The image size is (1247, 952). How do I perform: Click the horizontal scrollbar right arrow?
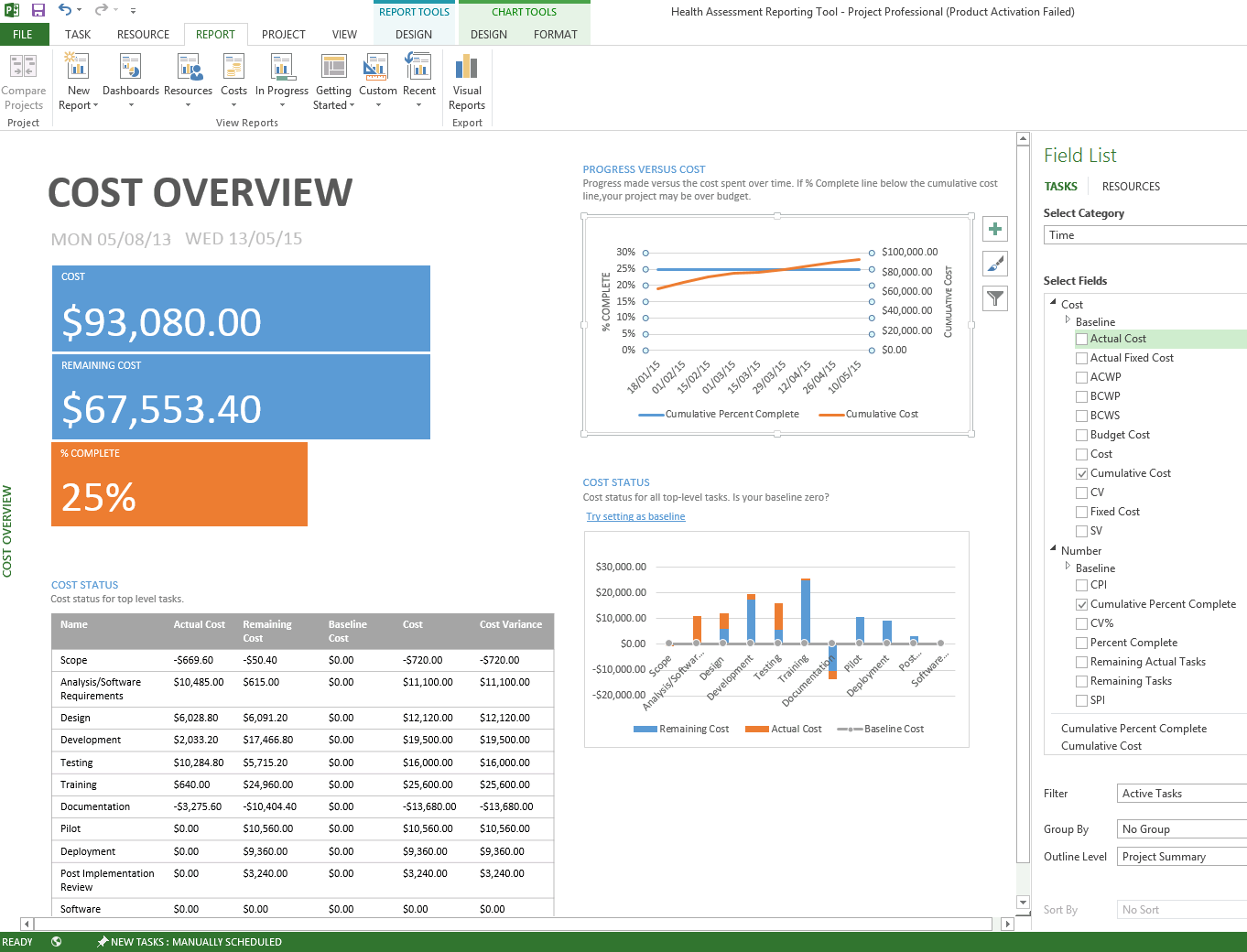[1007, 924]
